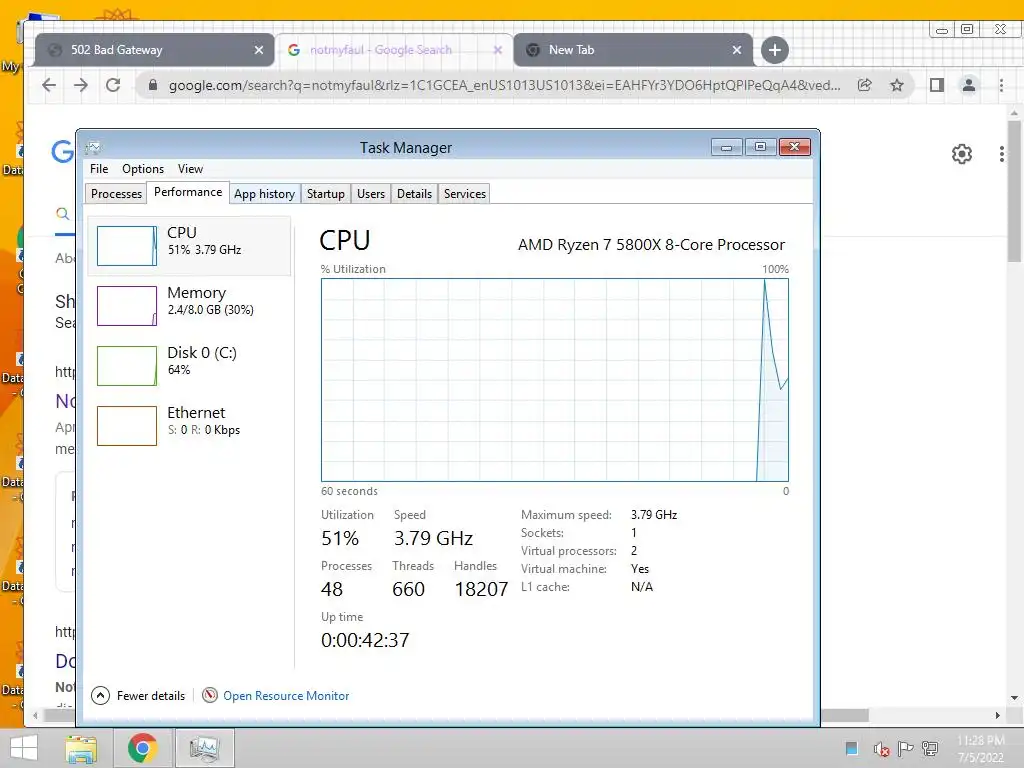Click the Chrome address bar URL
The width and height of the screenshot is (1024, 768).
[504, 86]
